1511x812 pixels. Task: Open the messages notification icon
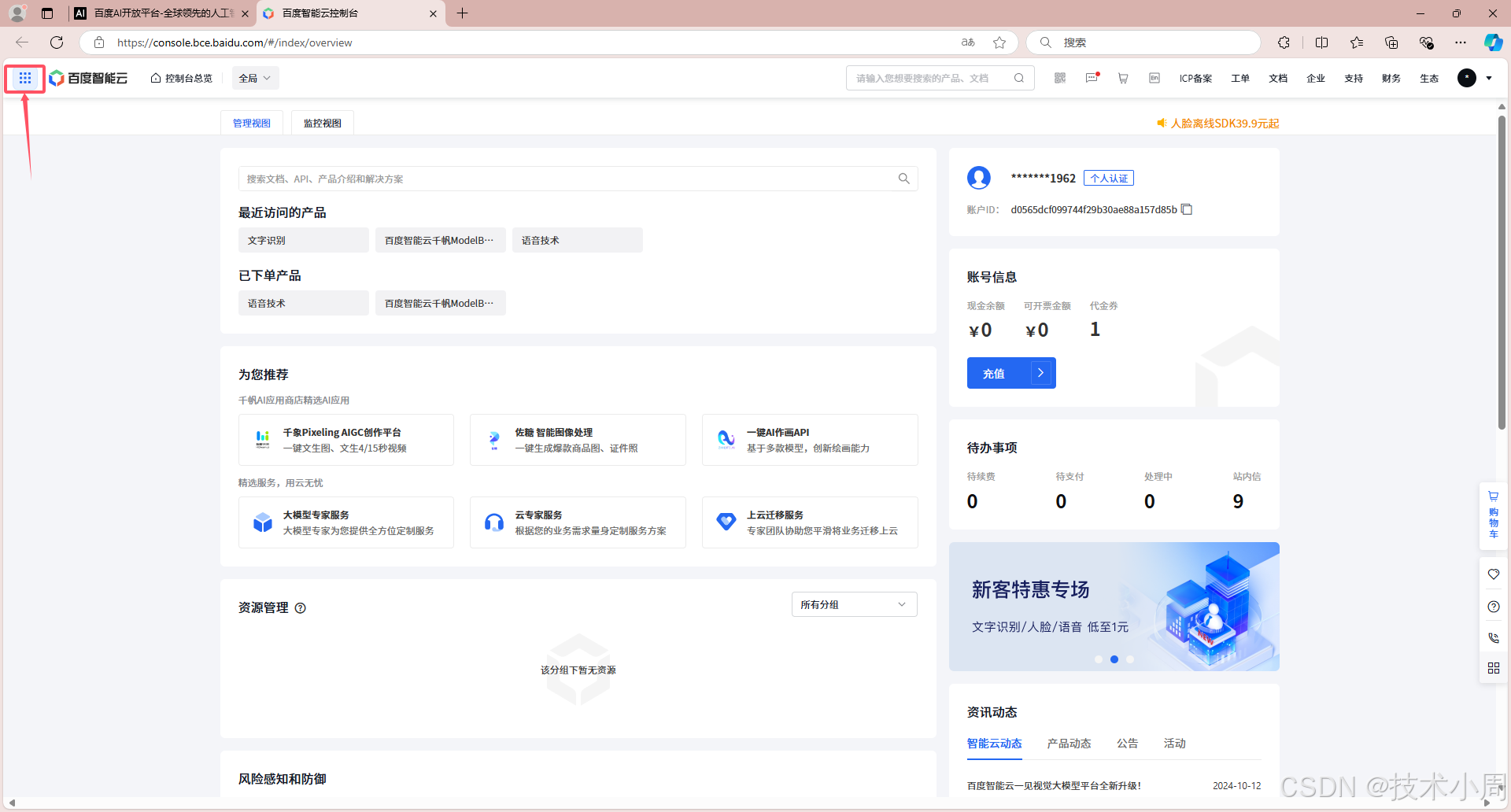1092,78
